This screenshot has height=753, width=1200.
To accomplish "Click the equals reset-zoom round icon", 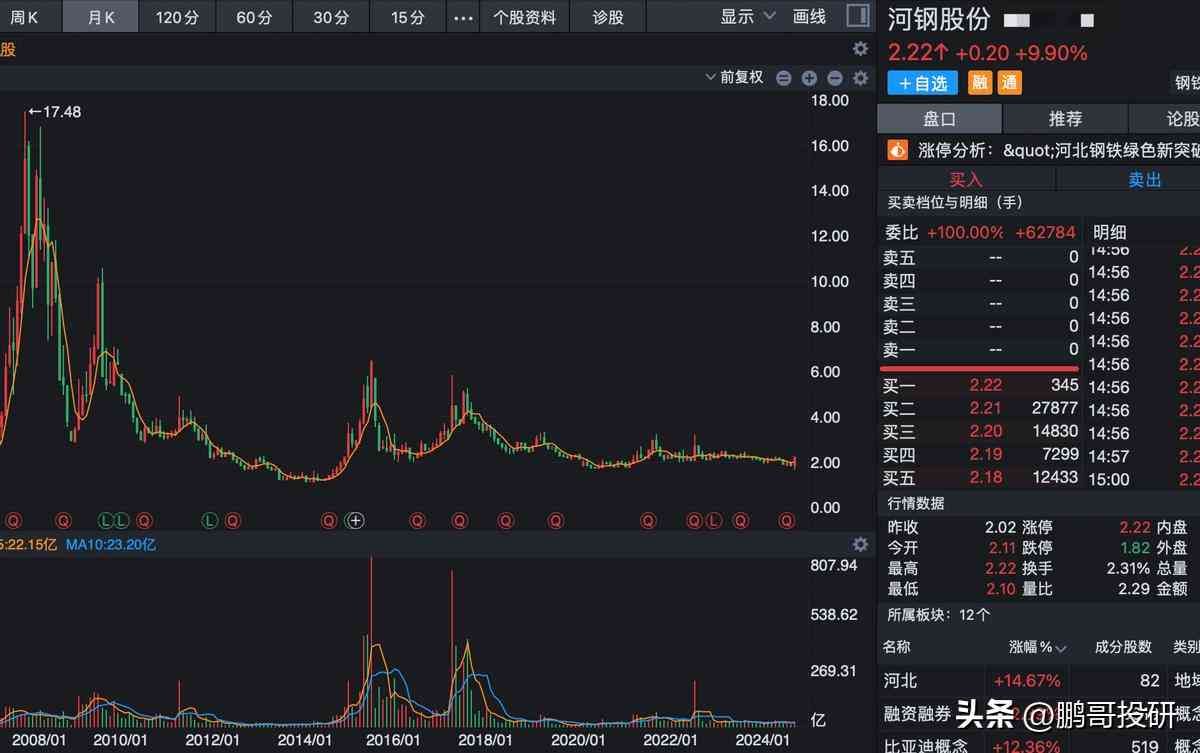I will point(784,78).
